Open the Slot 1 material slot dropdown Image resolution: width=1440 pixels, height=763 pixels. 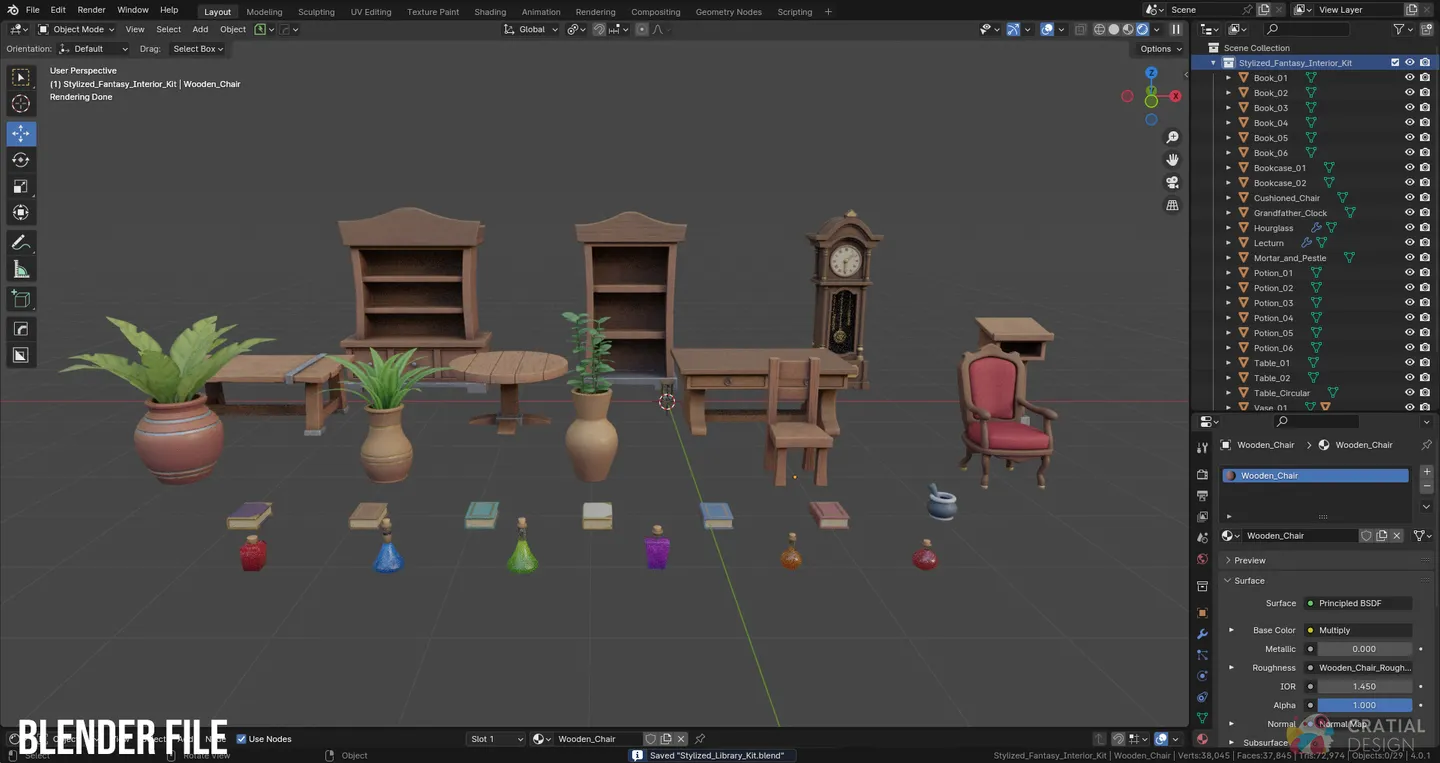(496, 739)
